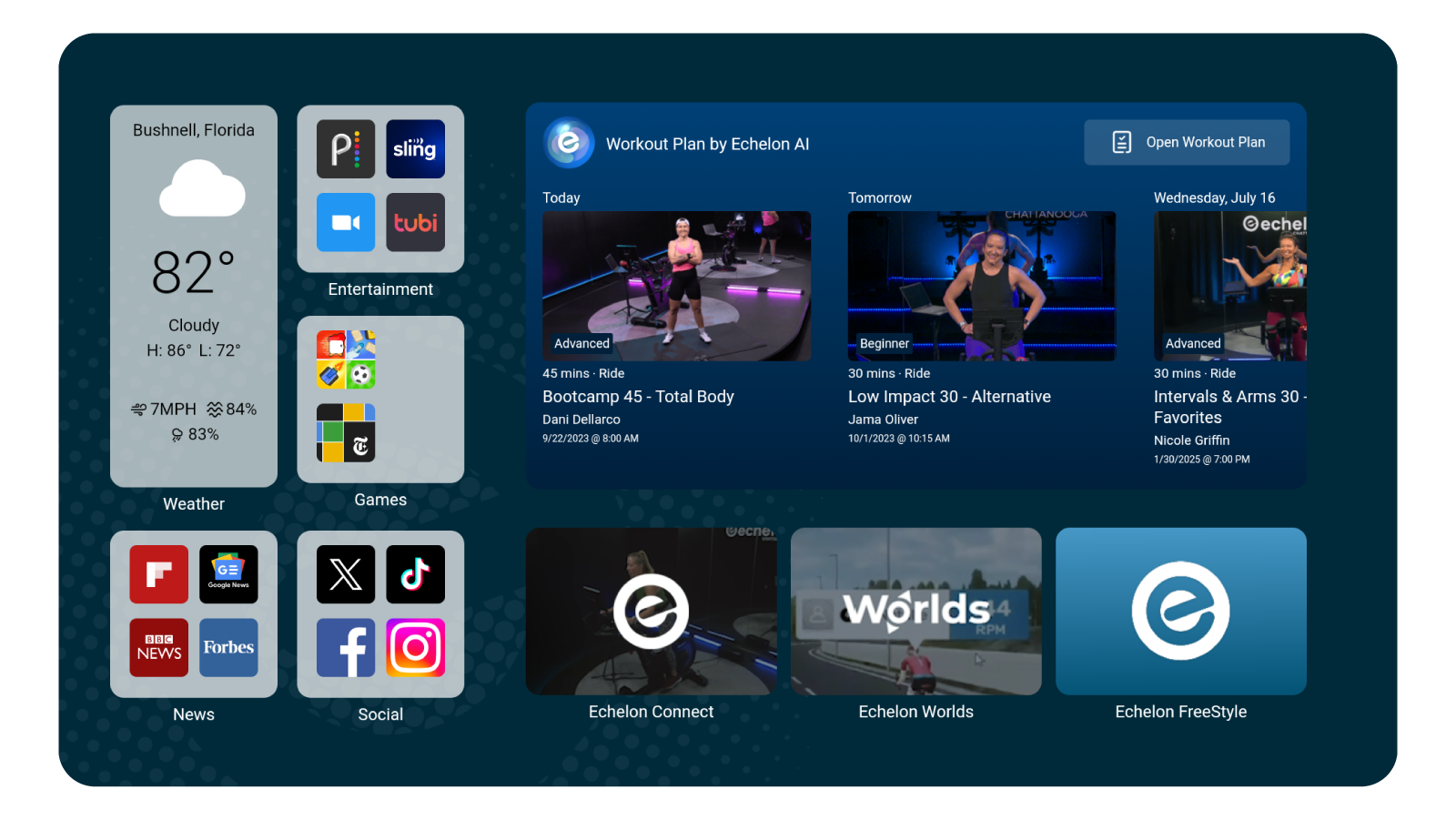This screenshot has width=1456, height=820.
Task: Click the Echelon AI logo icon
Action: click(x=570, y=144)
